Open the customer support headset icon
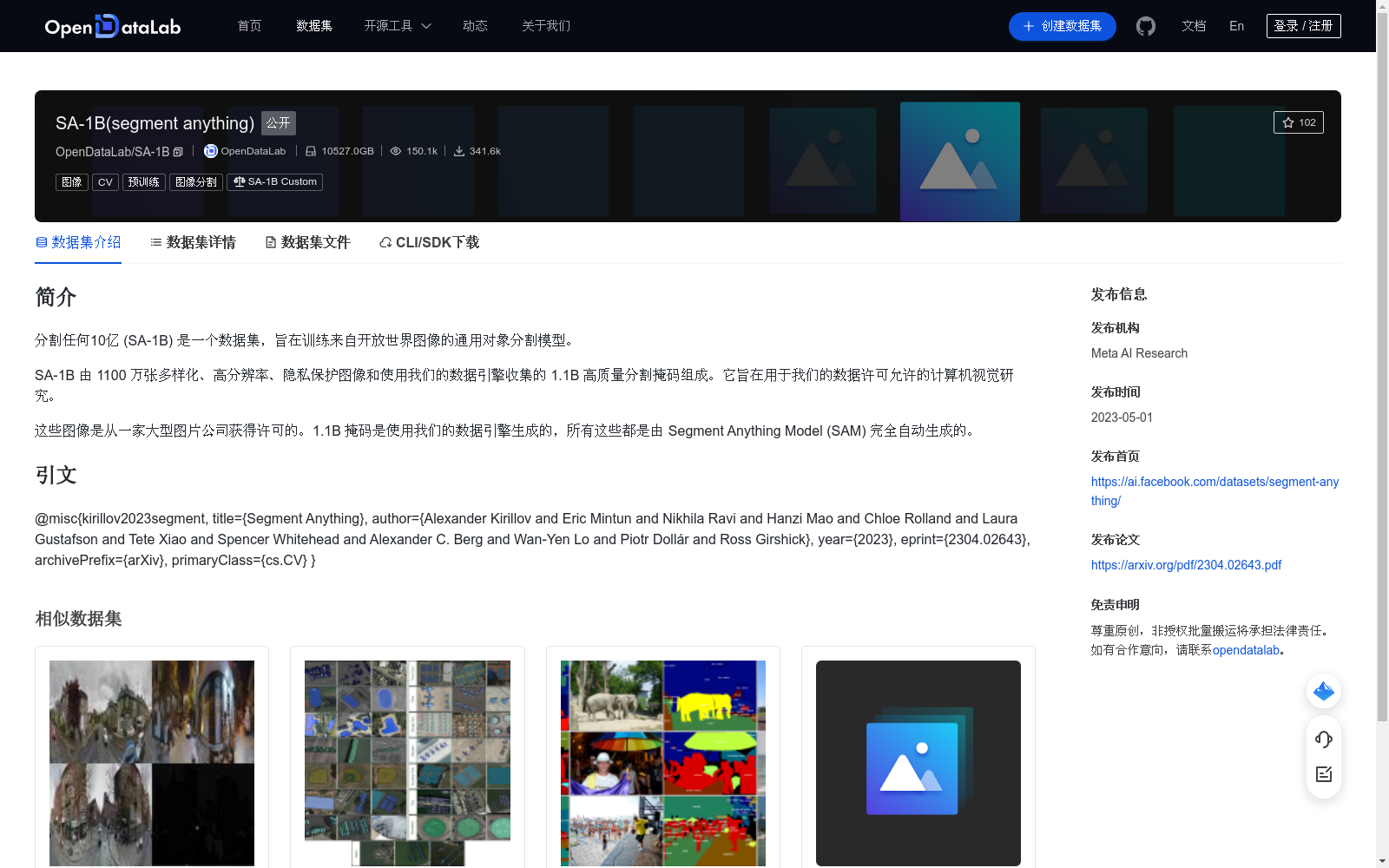Image resolution: width=1389 pixels, height=868 pixels. 1324,740
